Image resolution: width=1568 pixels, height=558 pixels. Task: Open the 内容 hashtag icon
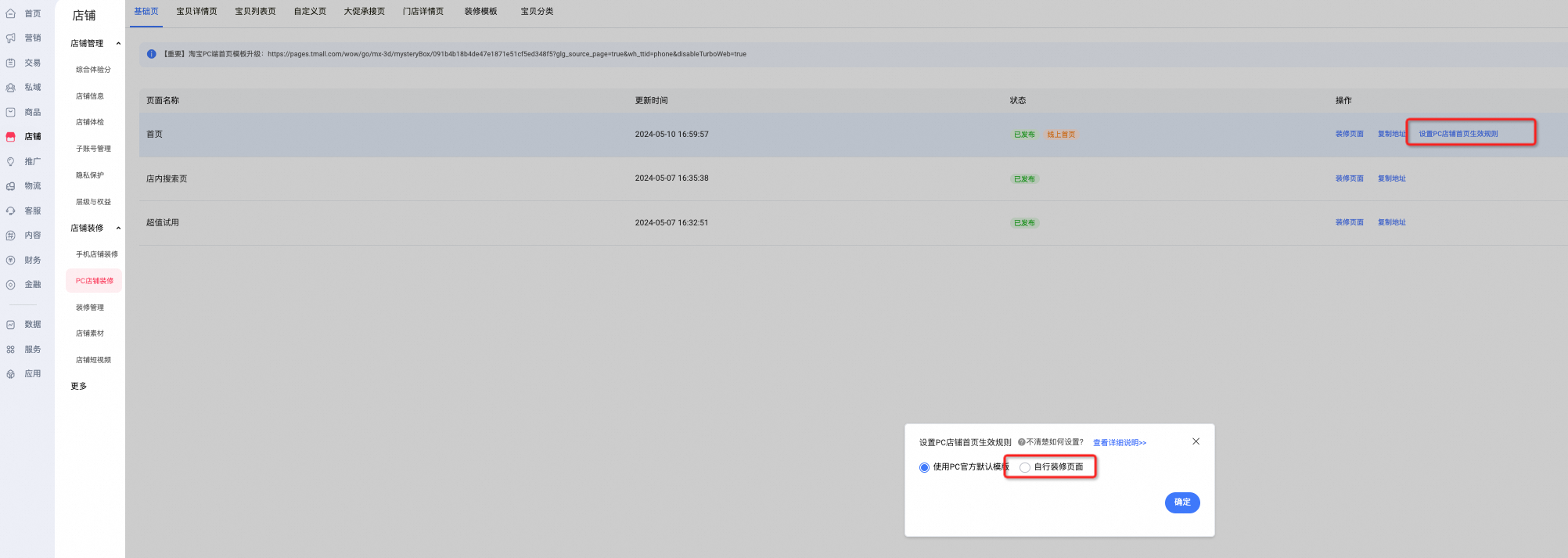tap(11, 236)
